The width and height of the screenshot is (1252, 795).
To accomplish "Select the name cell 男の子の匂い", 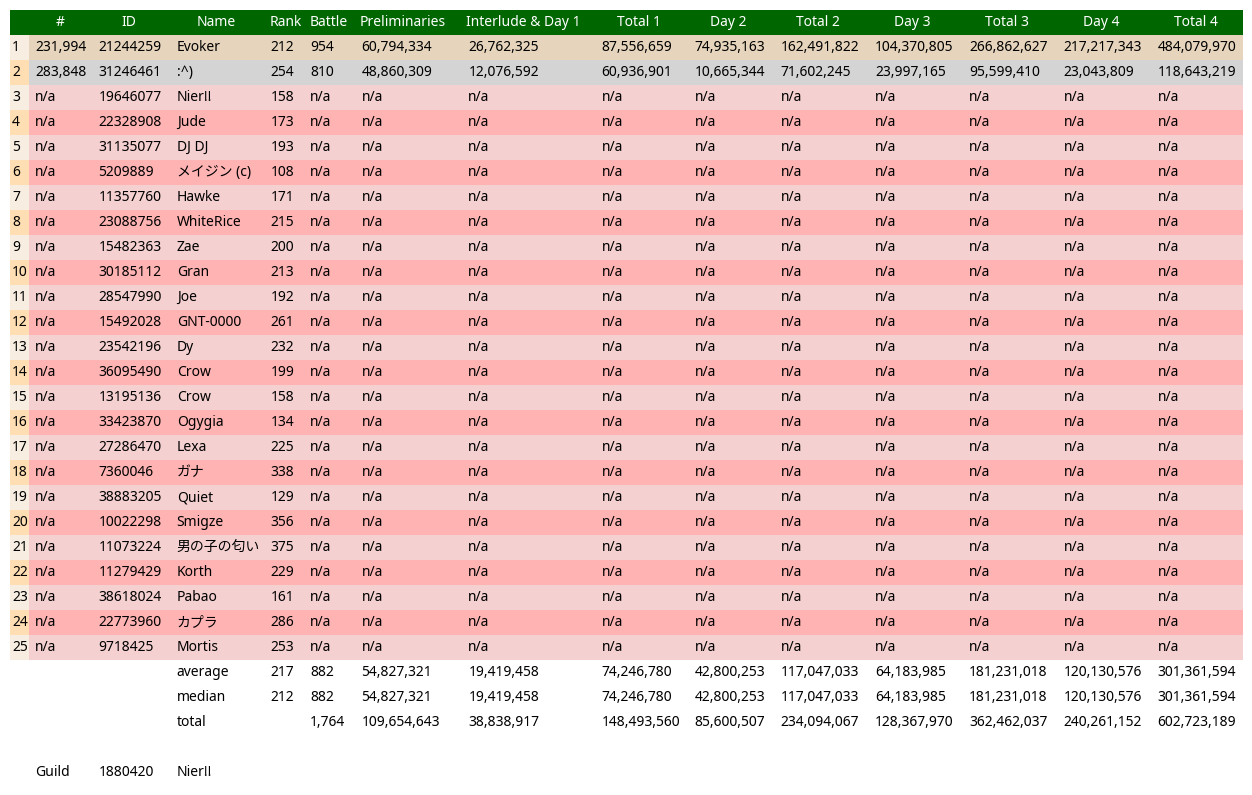I will [217, 546].
